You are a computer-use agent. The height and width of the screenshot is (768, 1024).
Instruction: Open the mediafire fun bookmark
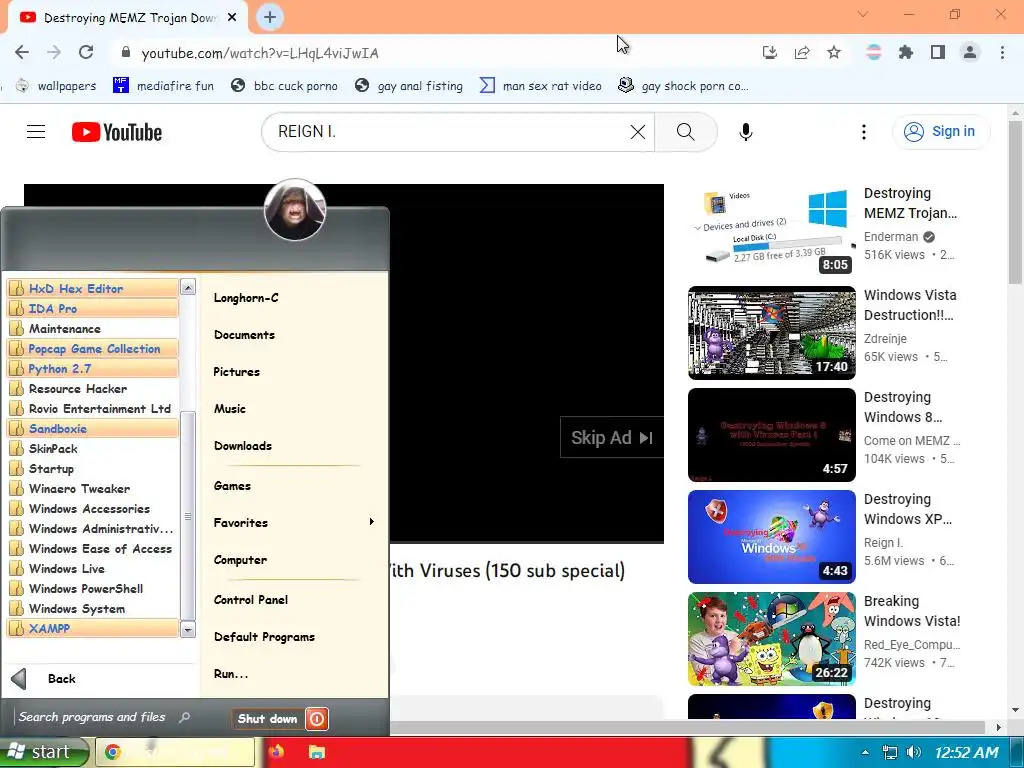pos(163,86)
